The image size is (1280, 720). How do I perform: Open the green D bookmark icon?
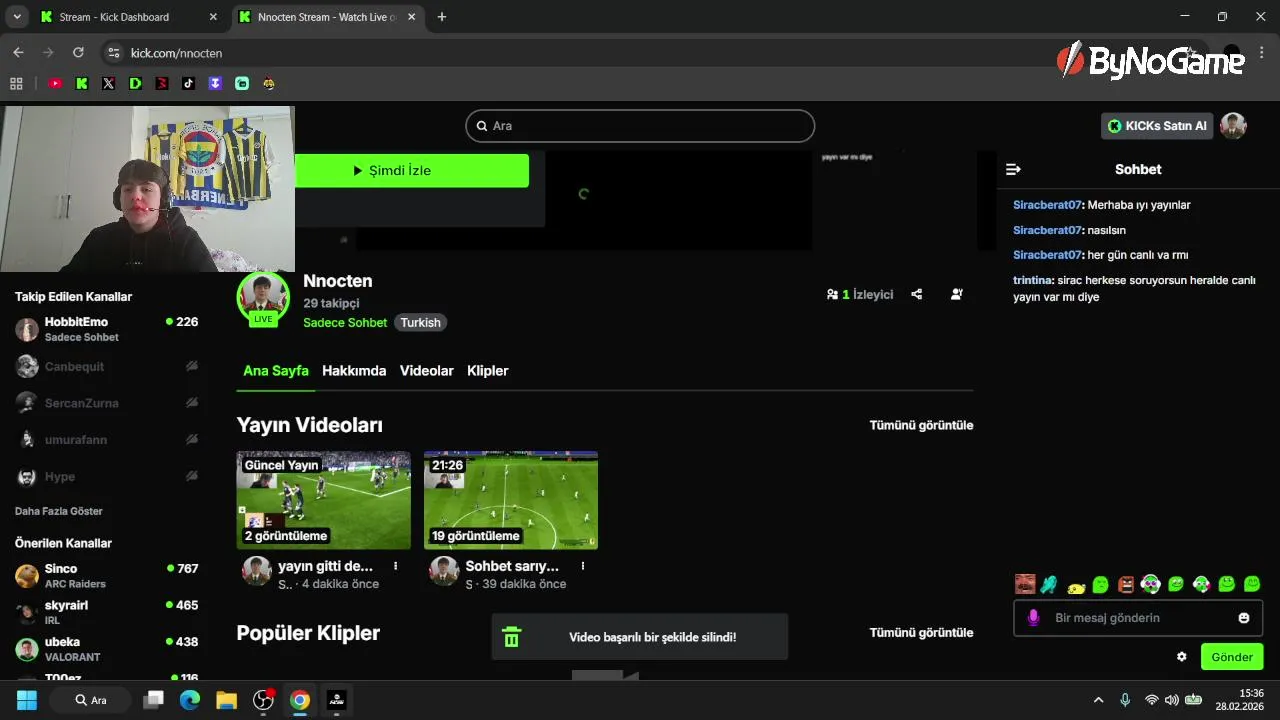click(x=135, y=84)
